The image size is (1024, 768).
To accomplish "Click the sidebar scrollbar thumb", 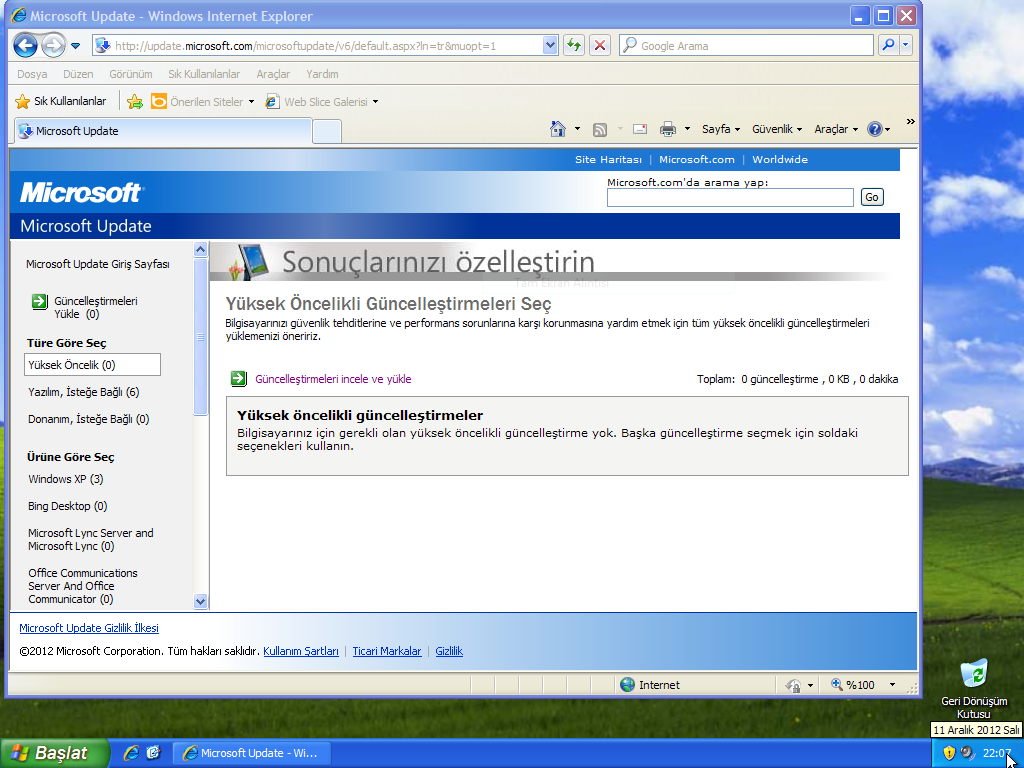I will 200,336.
